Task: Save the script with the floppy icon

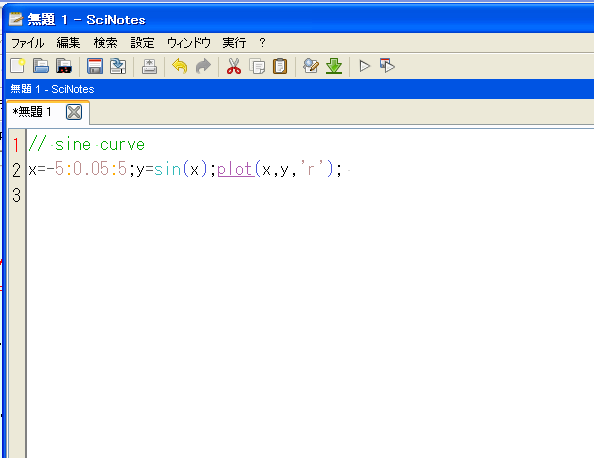Action: pyautogui.click(x=95, y=66)
